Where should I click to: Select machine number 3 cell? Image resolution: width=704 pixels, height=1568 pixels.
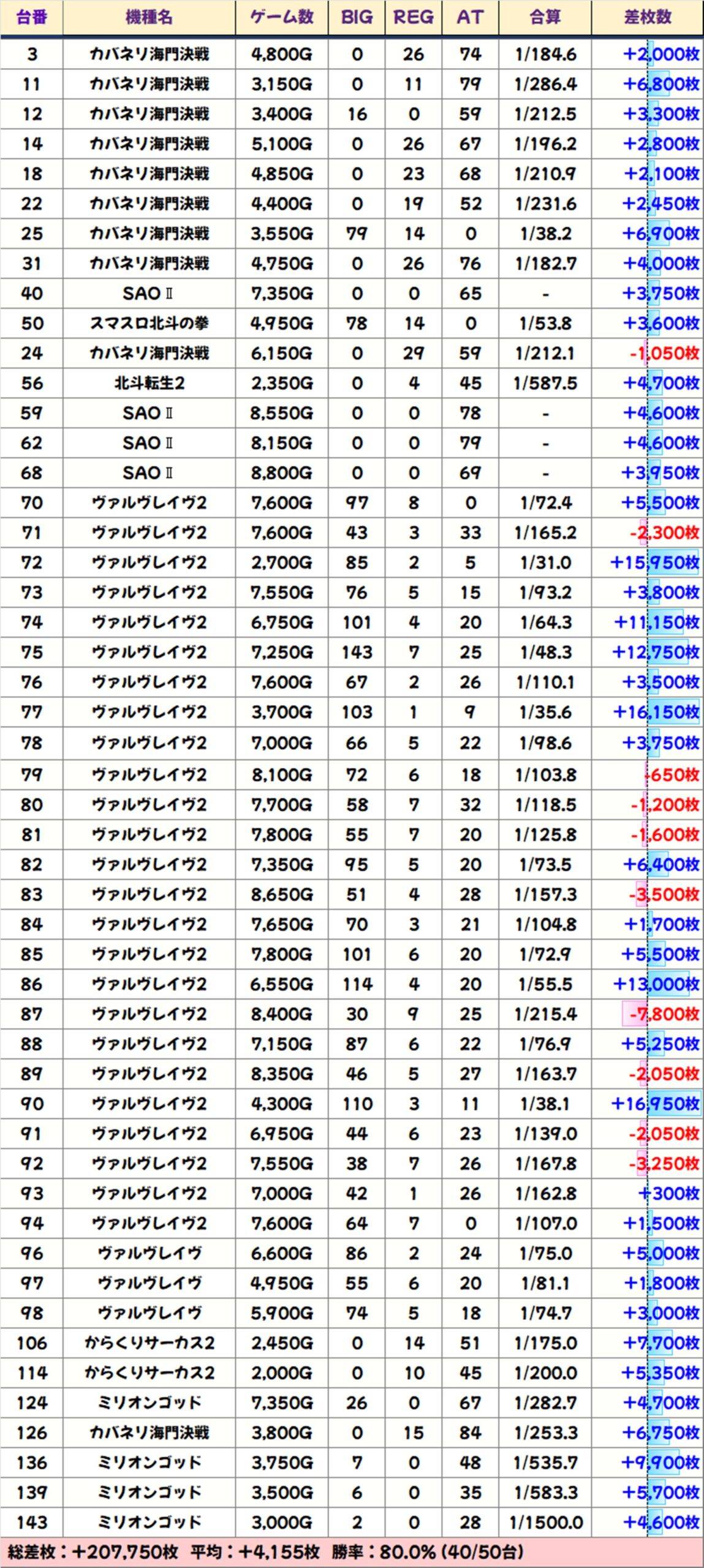point(32,55)
